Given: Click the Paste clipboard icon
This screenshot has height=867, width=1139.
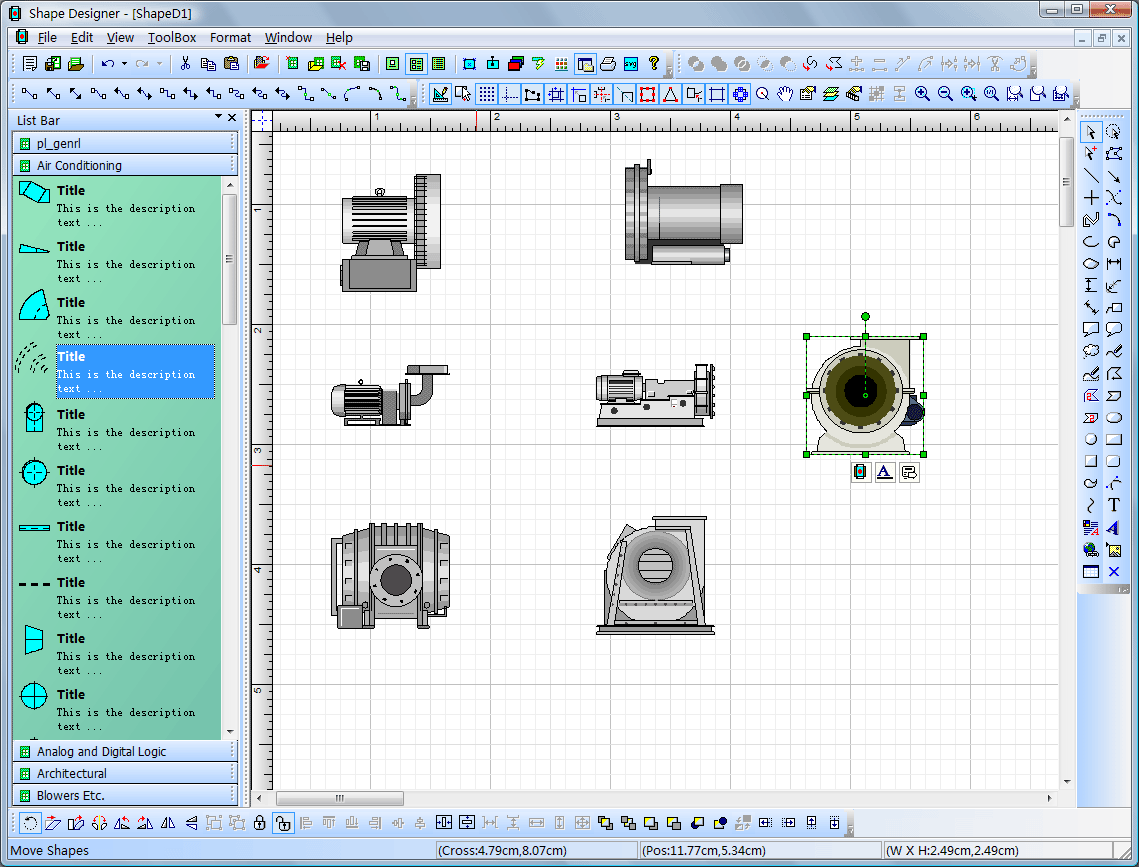Looking at the screenshot, I should point(231,64).
